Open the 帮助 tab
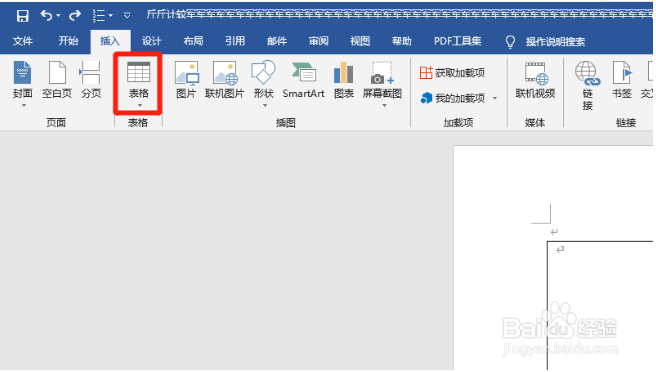This screenshot has width=656, height=372. (402, 41)
